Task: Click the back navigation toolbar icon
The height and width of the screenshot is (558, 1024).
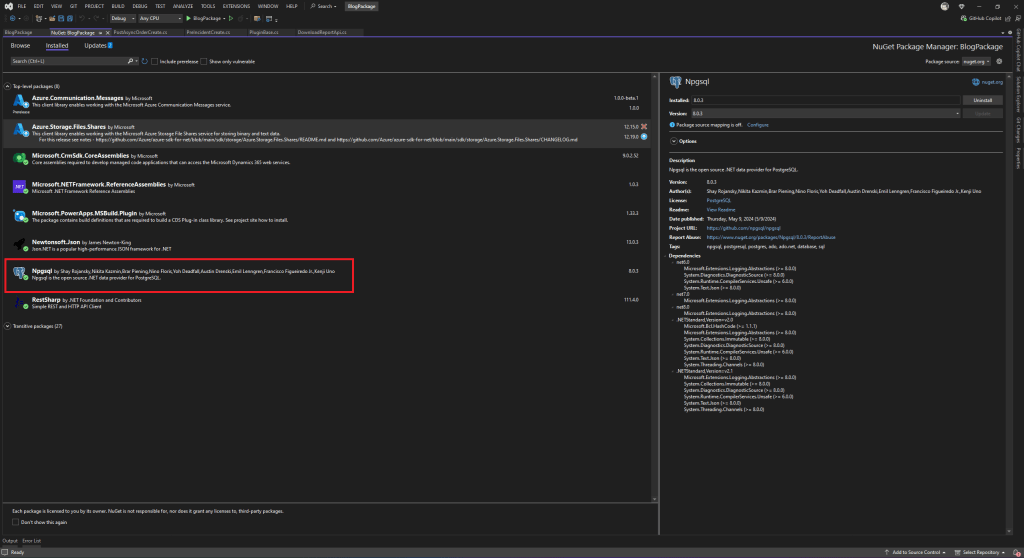Action: point(12,18)
